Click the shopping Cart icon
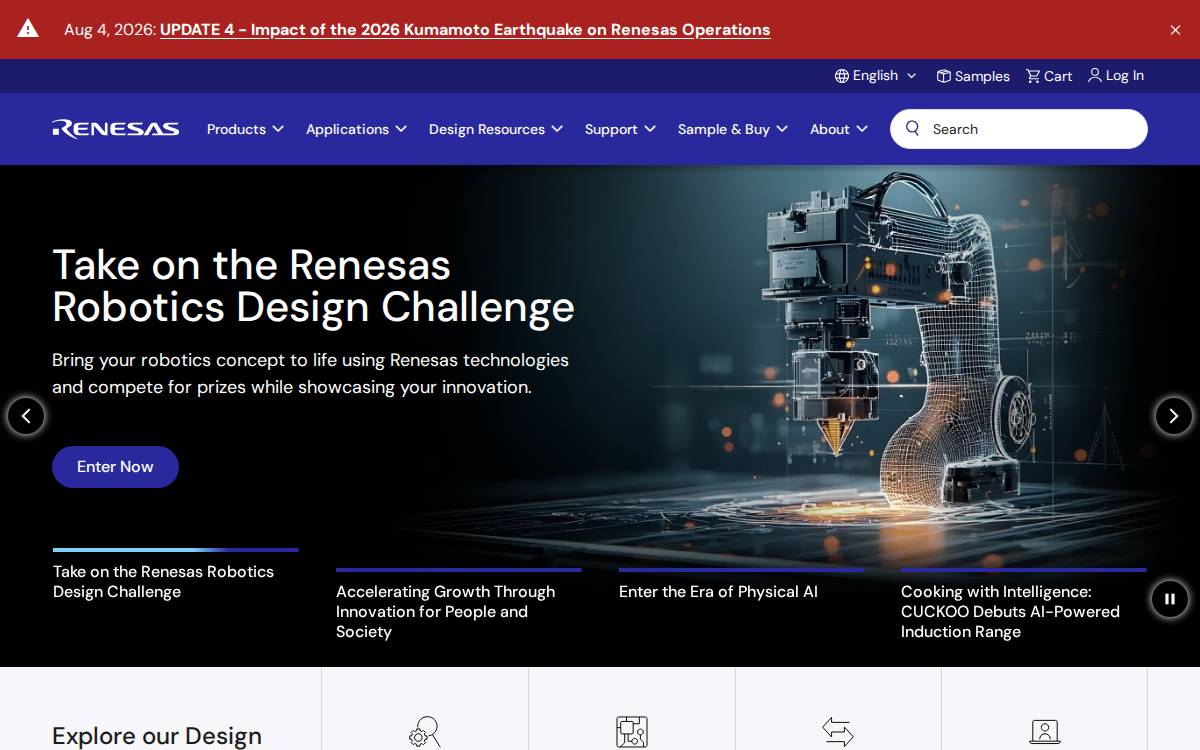This screenshot has width=1200, height=750. (x=1033, y=76)
